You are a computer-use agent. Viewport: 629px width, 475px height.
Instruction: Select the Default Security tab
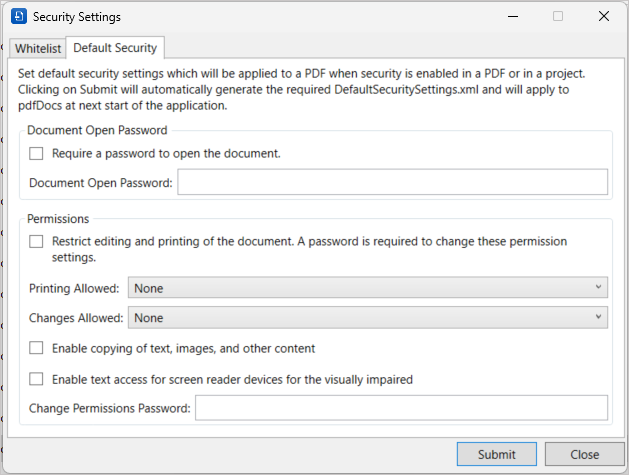[x=115, y=48]
